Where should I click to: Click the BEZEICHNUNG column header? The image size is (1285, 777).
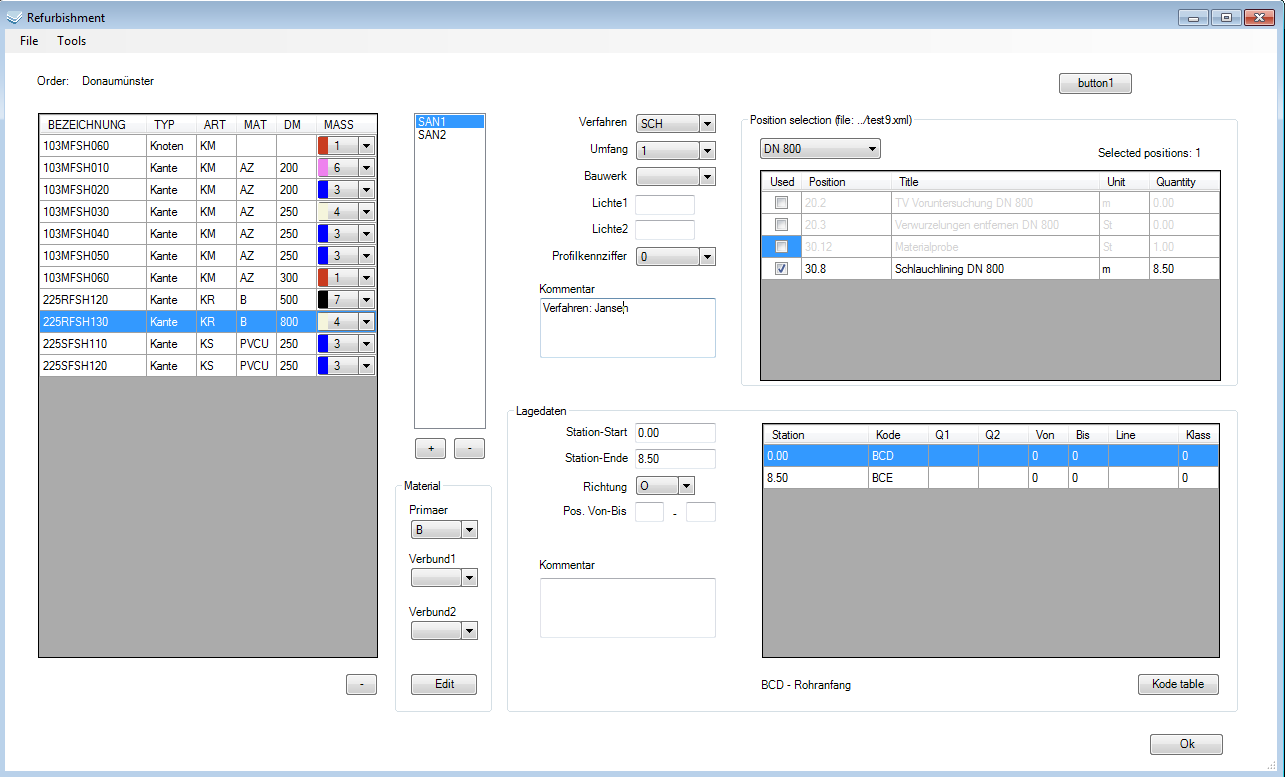93,125
